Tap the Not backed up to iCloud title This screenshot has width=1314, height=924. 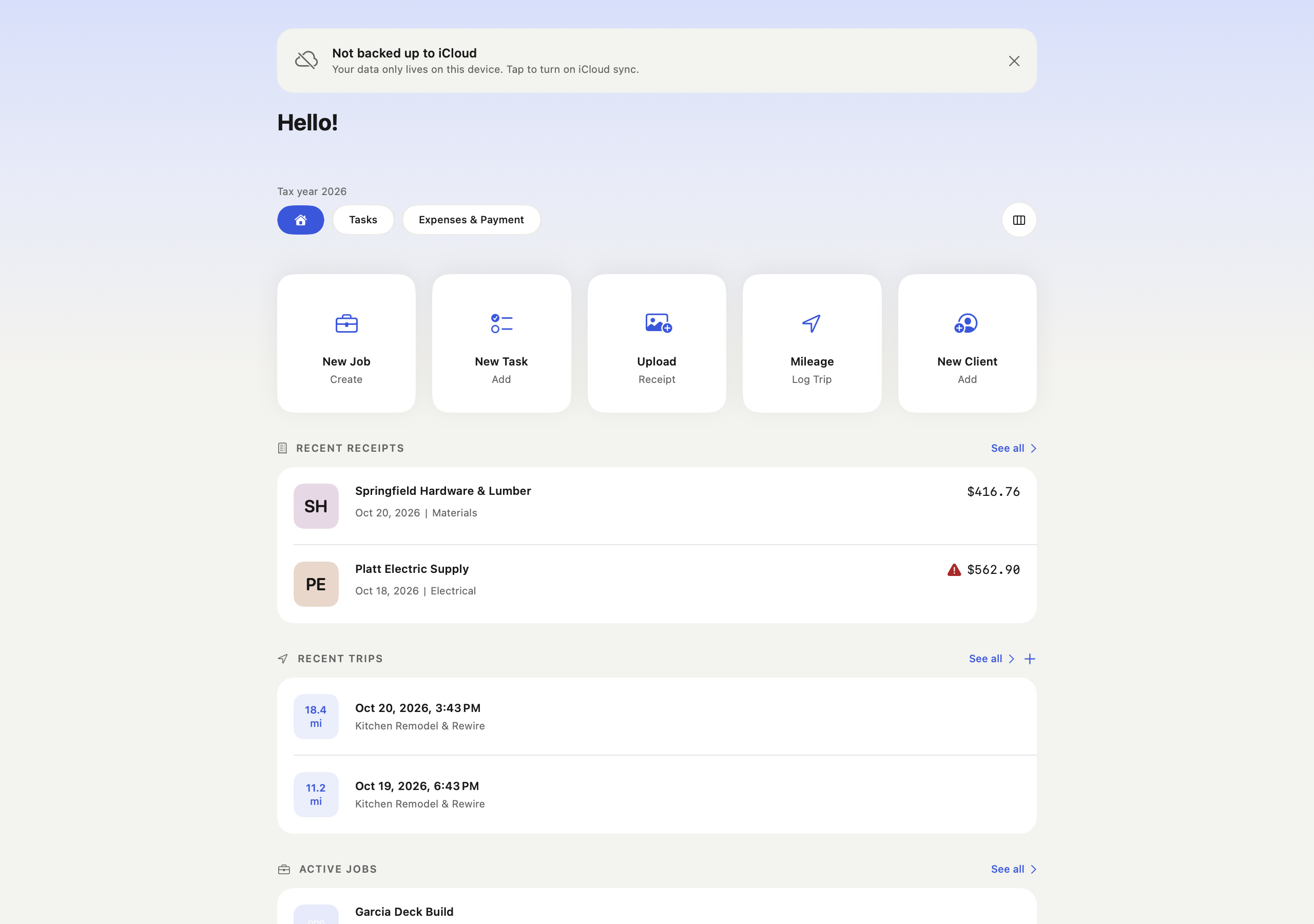pyautogui.click(x=404, y=53)
